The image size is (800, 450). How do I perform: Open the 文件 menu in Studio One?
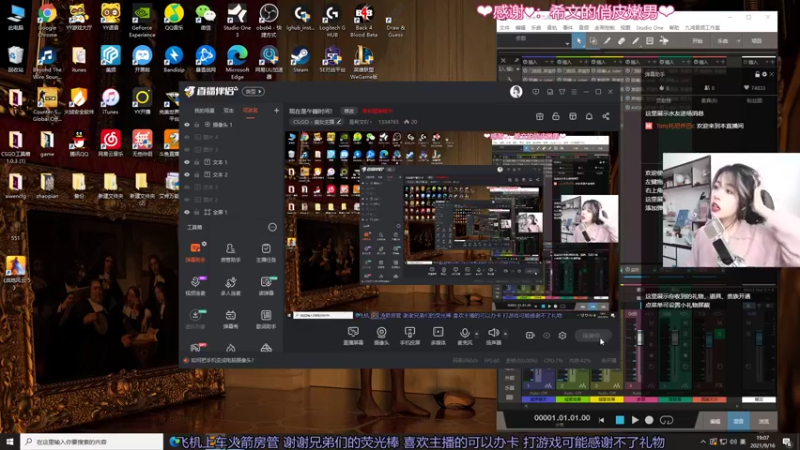(x=505, y=28)
